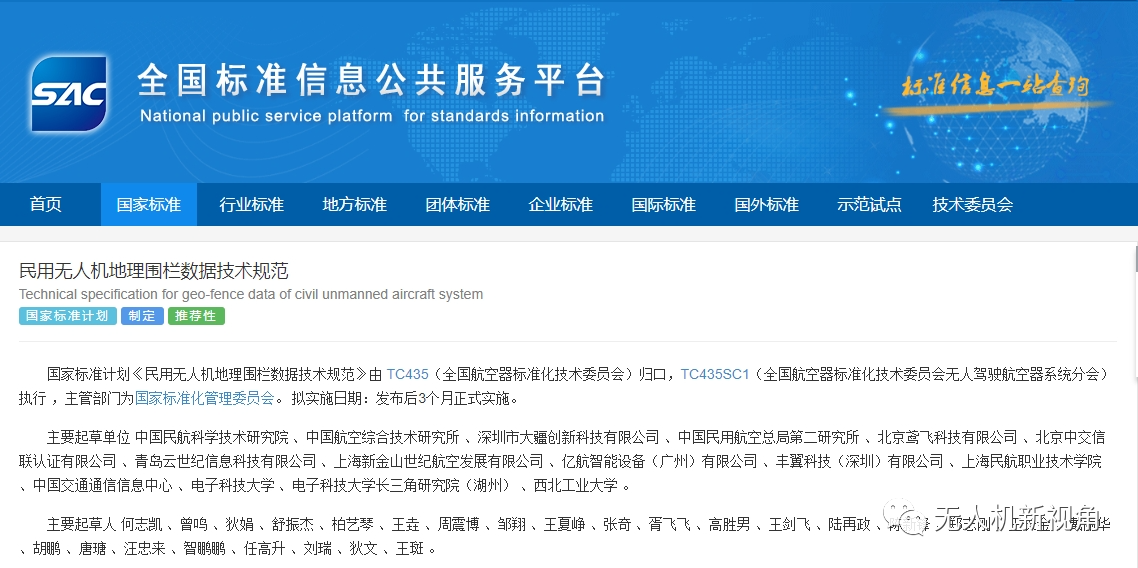Open the 首页 menu item
Image resolution: width=1138 pixels, height=568 pixels.
click(46, 205)
